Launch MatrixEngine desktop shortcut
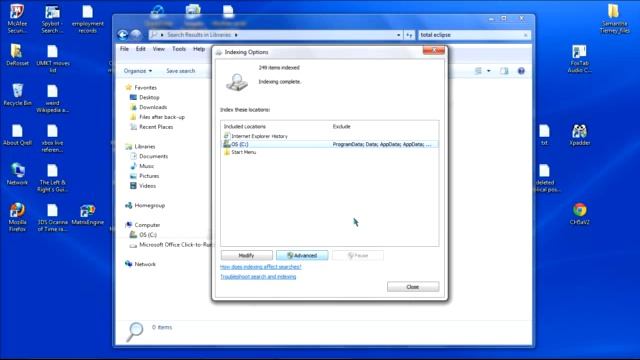Screen dimensions: 640x360 pyautogui.click(x=87, y=215)
